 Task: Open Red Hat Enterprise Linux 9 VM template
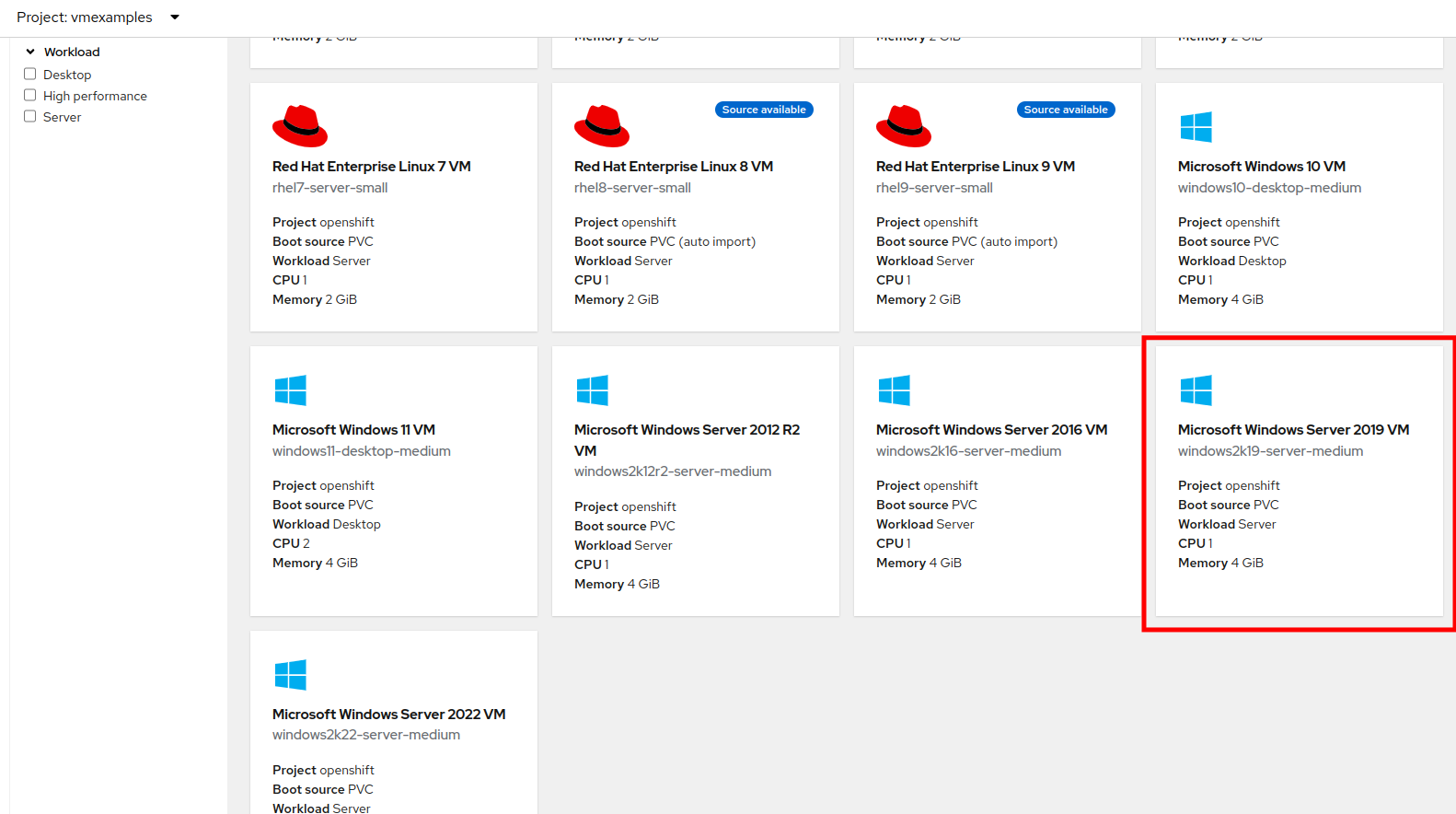(x=976, y=167)
